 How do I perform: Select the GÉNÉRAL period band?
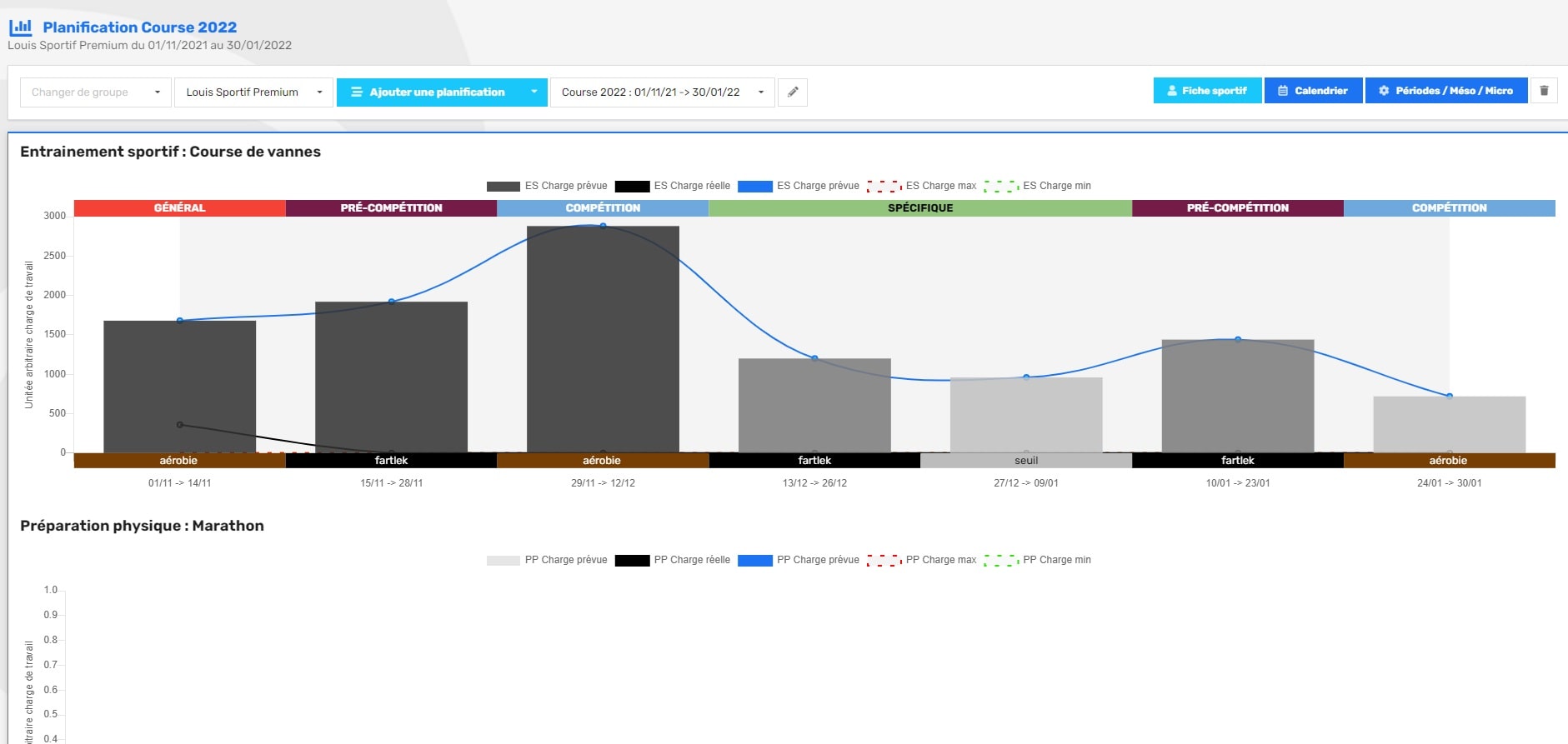(179, 208)
